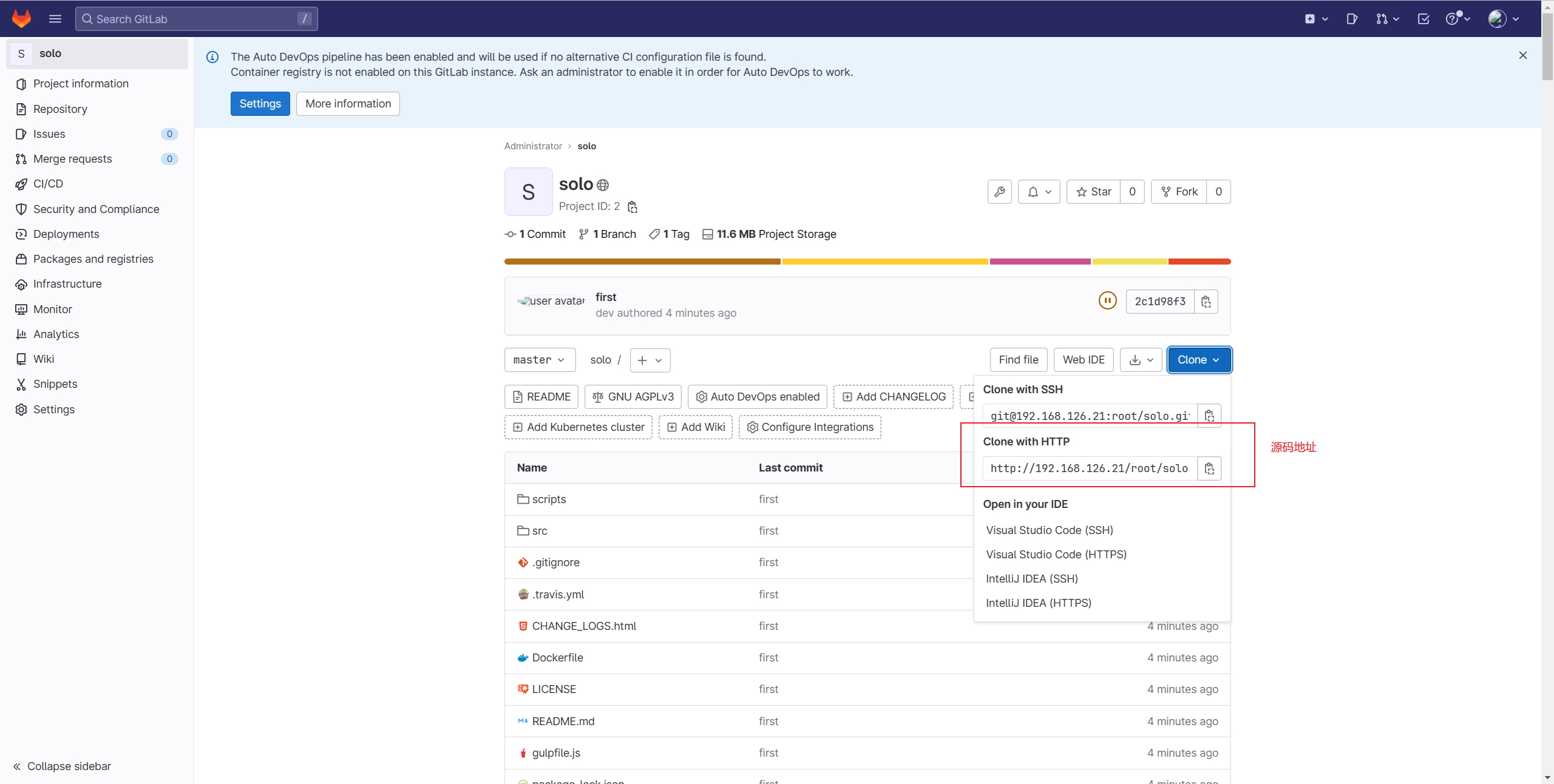The image size is (1554, 784).
Task: Open Security and Compliance in sidebar
Action: pos(97,209)
